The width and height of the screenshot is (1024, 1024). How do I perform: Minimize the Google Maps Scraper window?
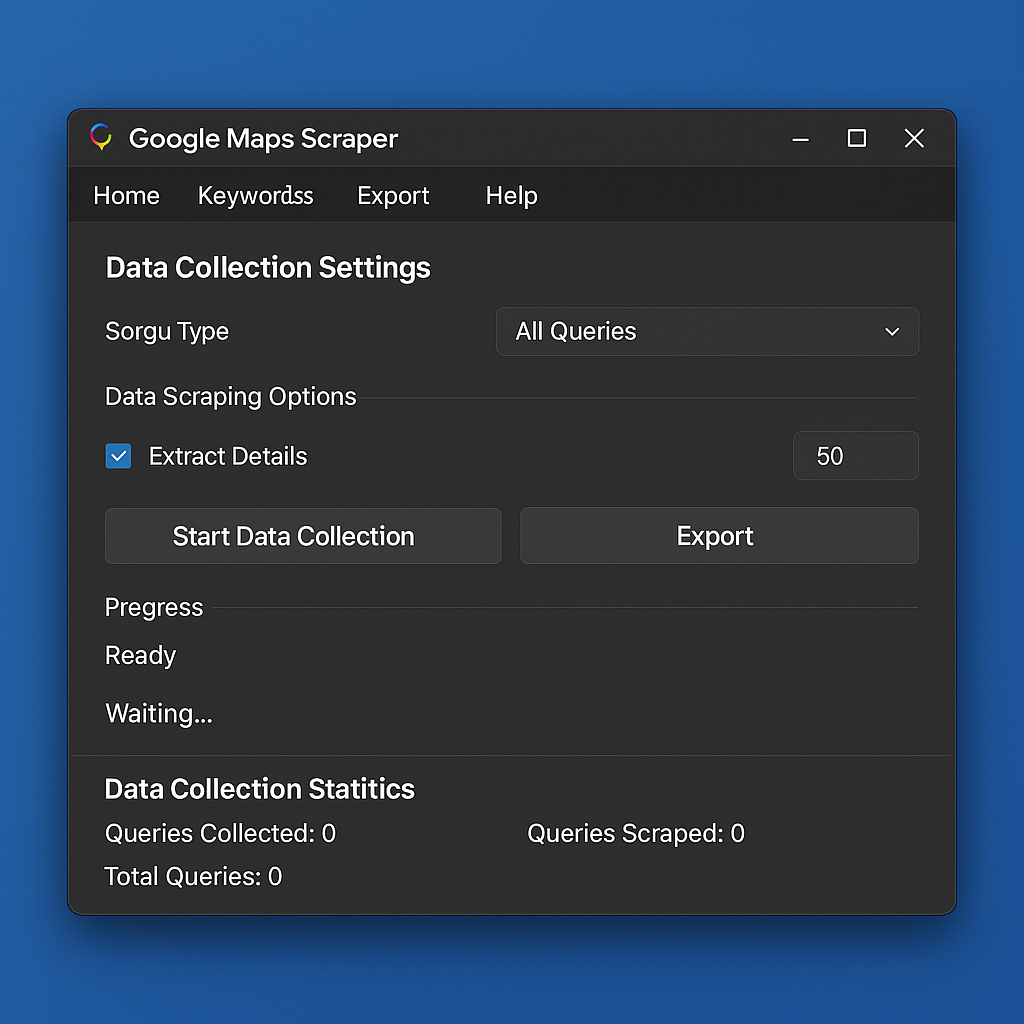(x=801, y=138)
